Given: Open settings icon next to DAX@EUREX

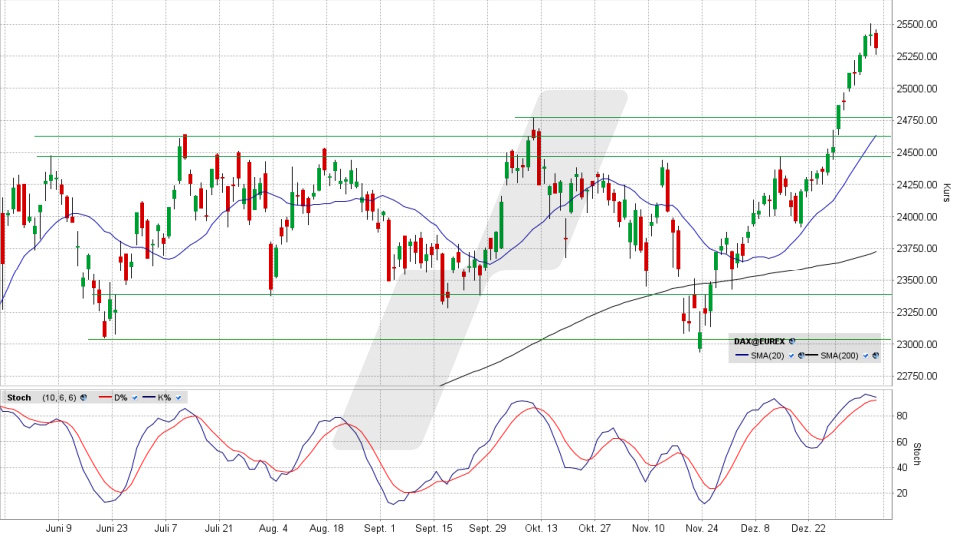Looking at the screenshot, I should pyautogui.click(x=792, y=341).
